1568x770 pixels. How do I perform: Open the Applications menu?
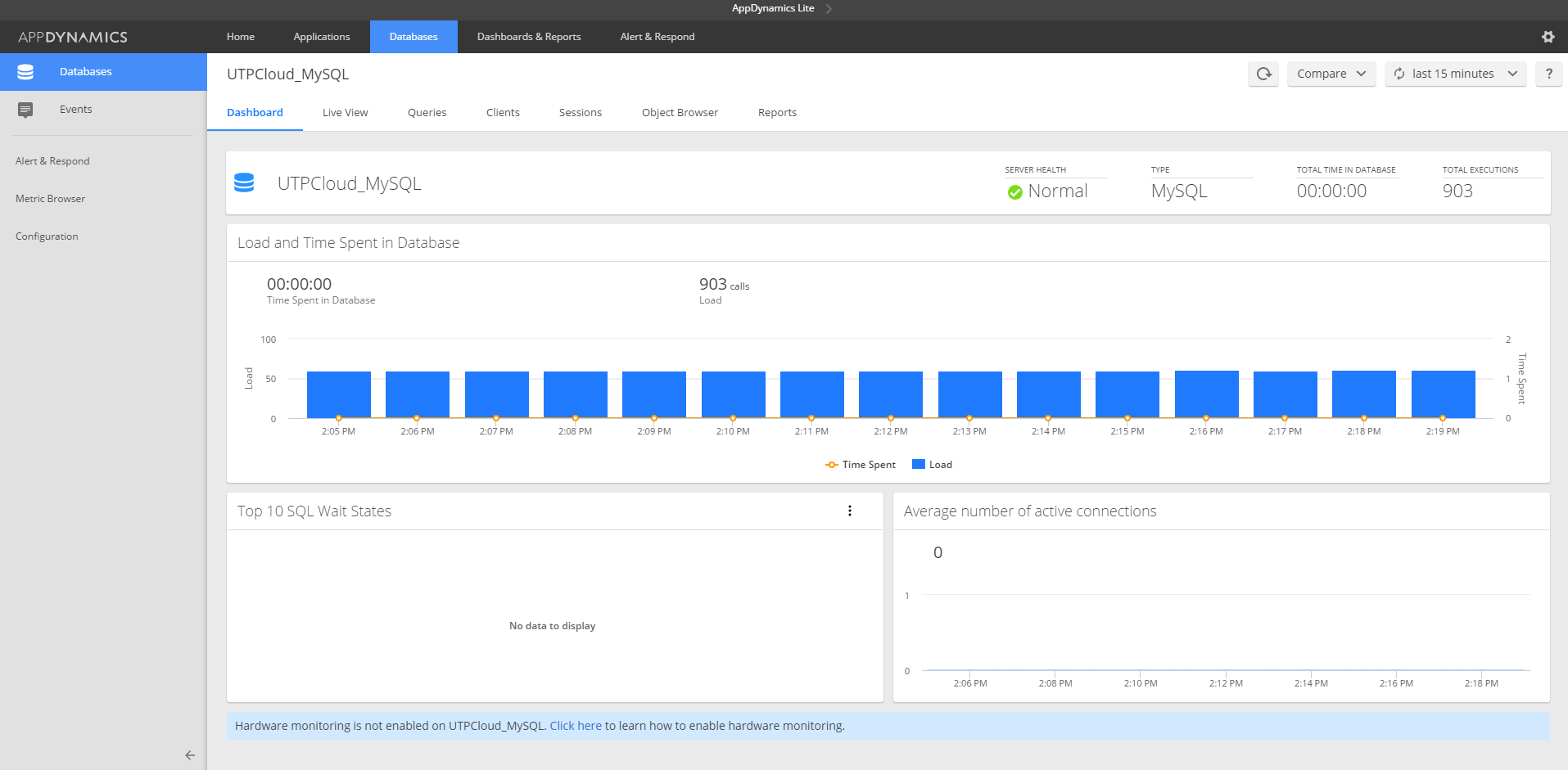pos(322,37)
